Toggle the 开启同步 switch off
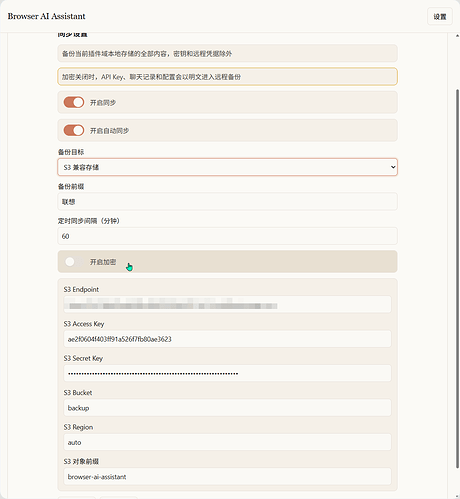460x499 pixels. click(x=74, y=102)
